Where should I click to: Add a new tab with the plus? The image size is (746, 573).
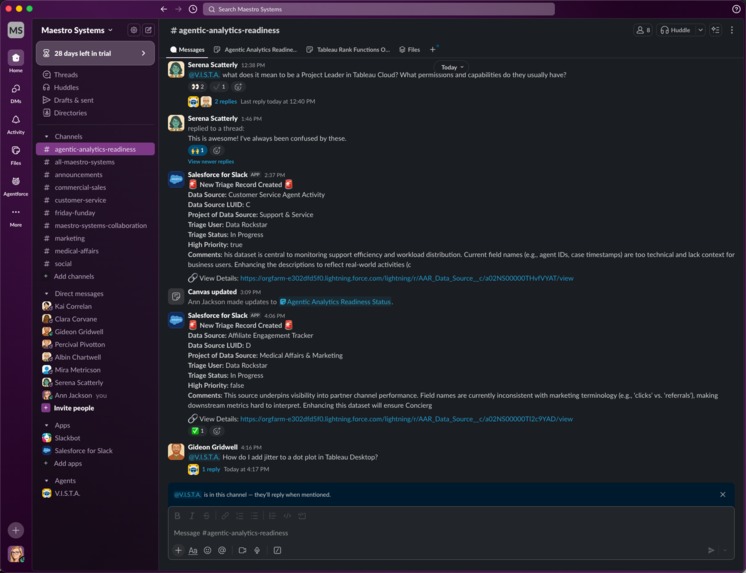coord(432,49)
